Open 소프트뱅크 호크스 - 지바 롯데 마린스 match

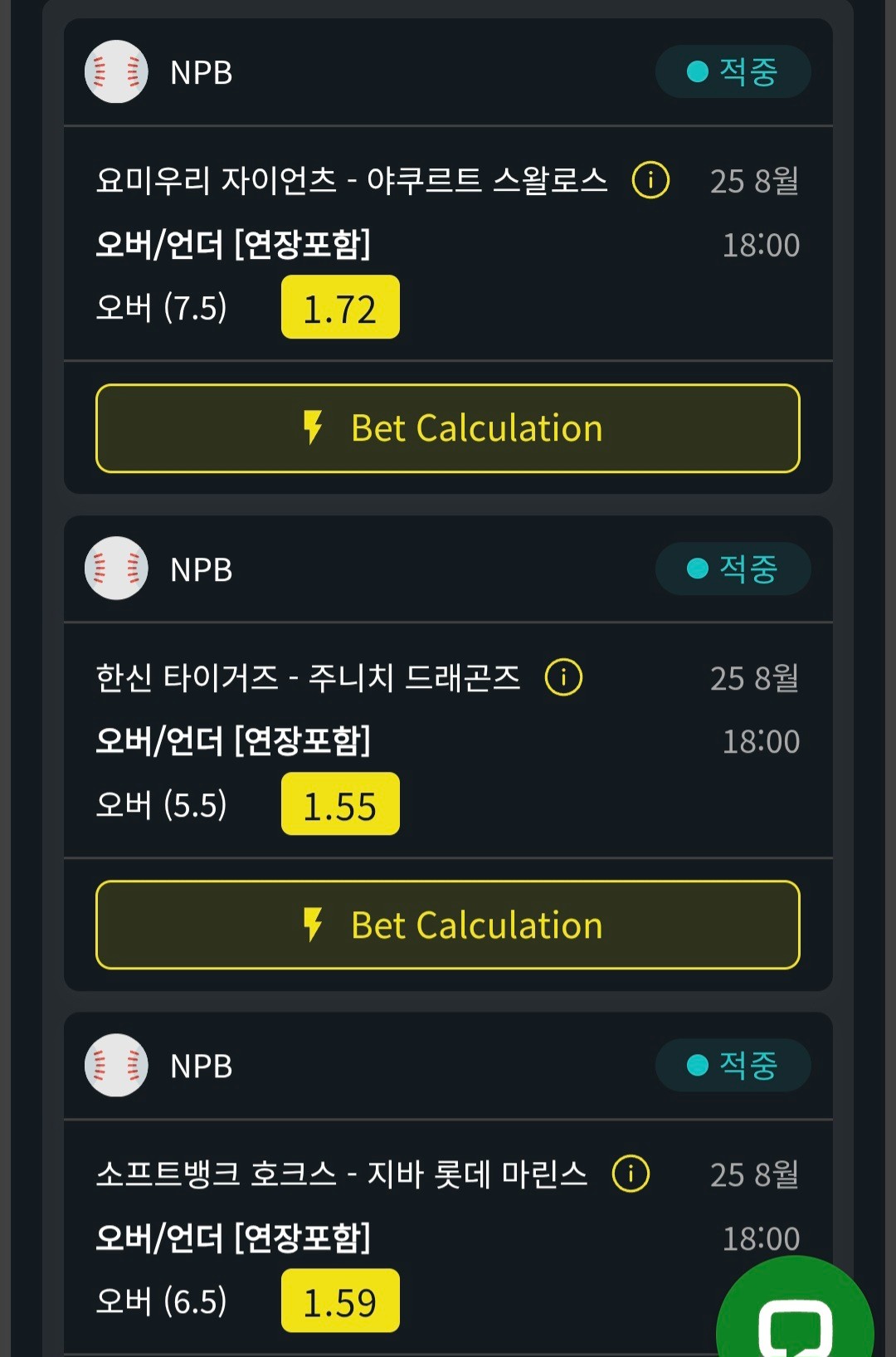tap(342, 1174)
